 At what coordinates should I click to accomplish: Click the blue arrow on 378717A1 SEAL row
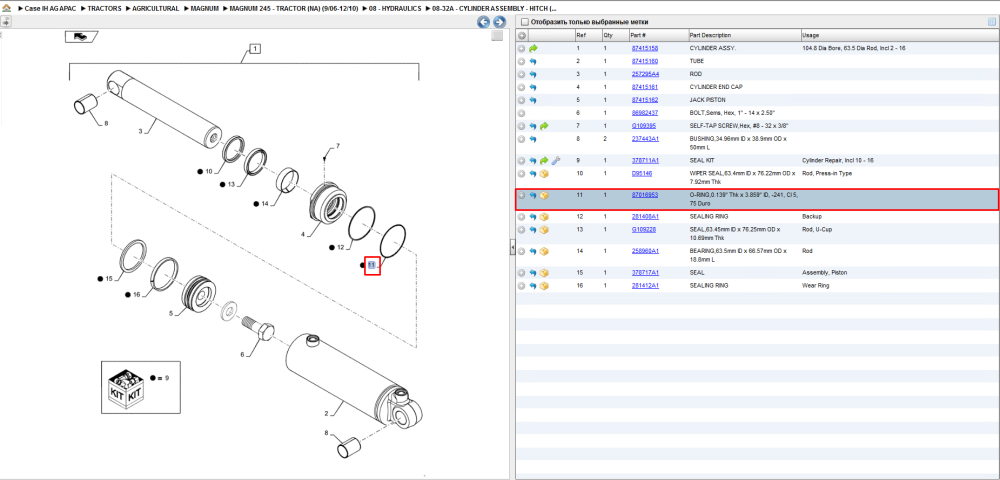[x=533, y=273]
